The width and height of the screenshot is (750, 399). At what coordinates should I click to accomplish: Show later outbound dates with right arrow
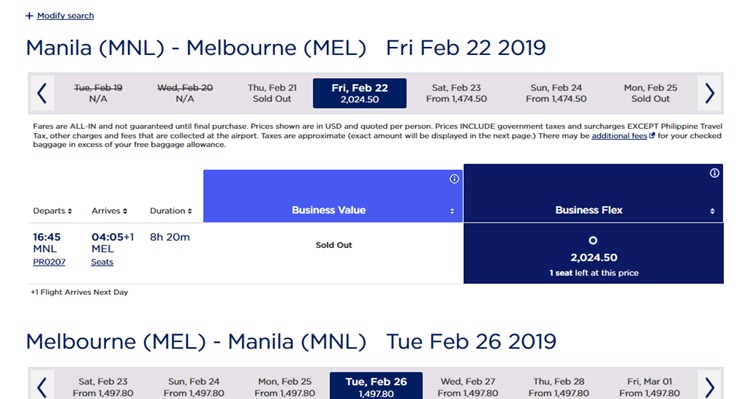[x=709, y=93]
